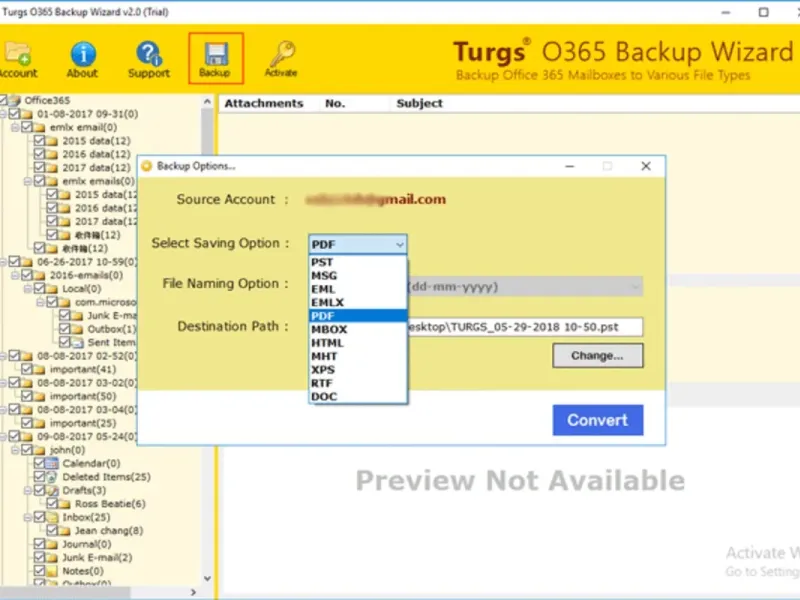Toggle the Jean chang(8) checkbox
This screenshot has width=800, height=600.
click(52, 531)
